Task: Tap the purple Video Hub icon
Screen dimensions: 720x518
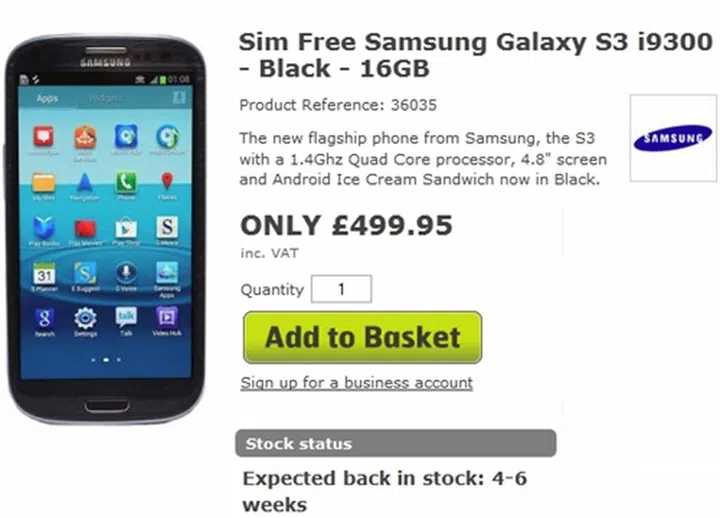Action: pyautogui.click(x=167, y=317)
